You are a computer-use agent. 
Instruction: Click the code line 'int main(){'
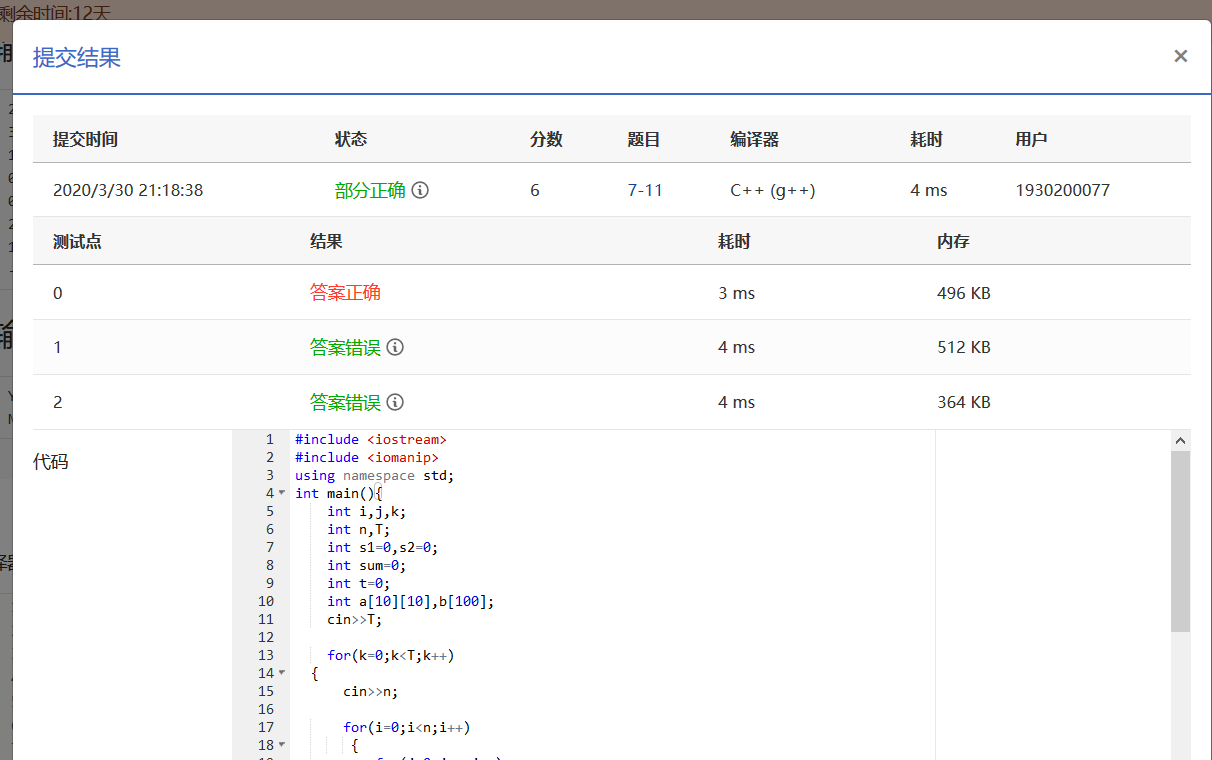pyautogui.click(x=339, y=493)
